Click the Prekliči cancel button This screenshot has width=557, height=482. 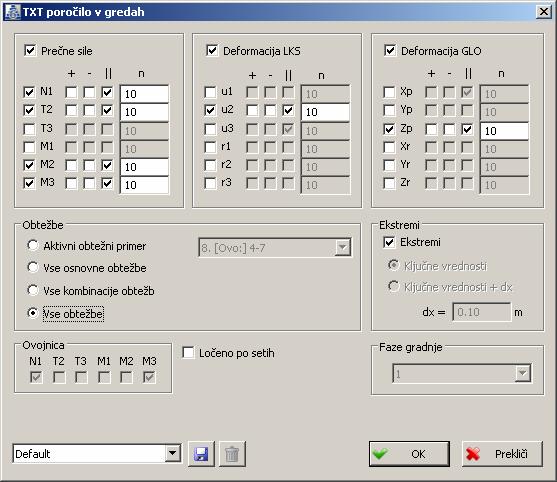click(x=502, y=454)
